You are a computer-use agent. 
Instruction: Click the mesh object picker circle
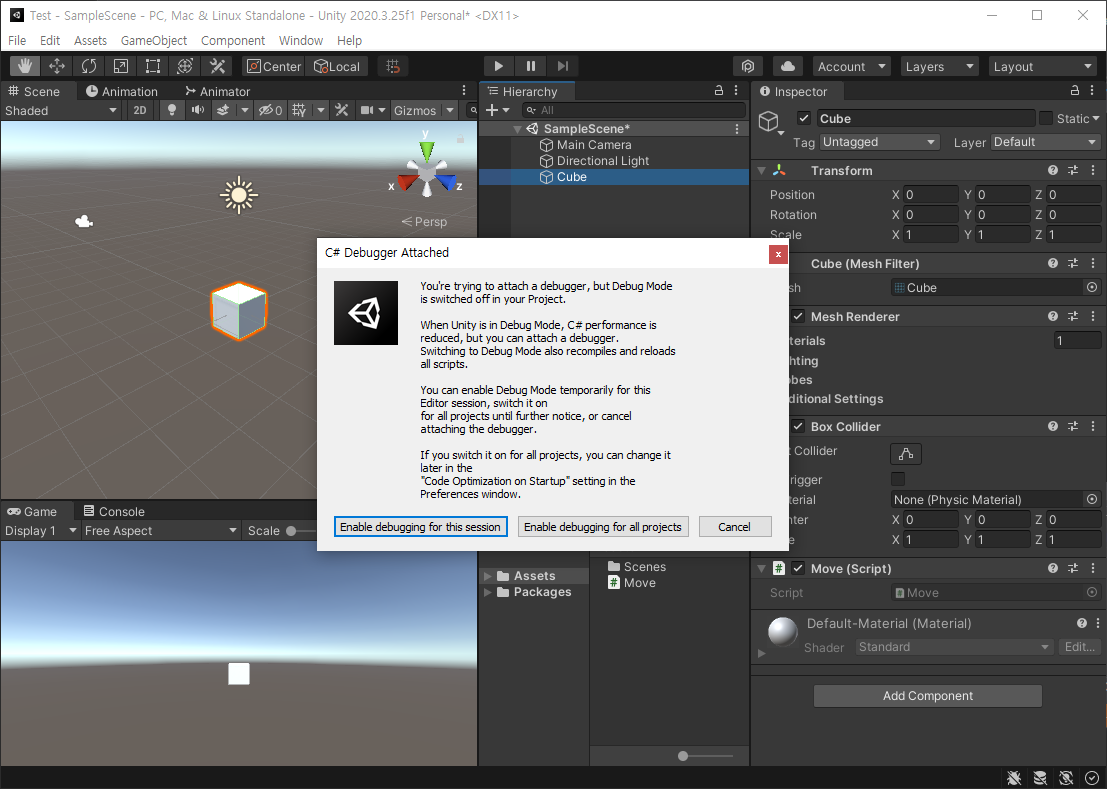1091,287
